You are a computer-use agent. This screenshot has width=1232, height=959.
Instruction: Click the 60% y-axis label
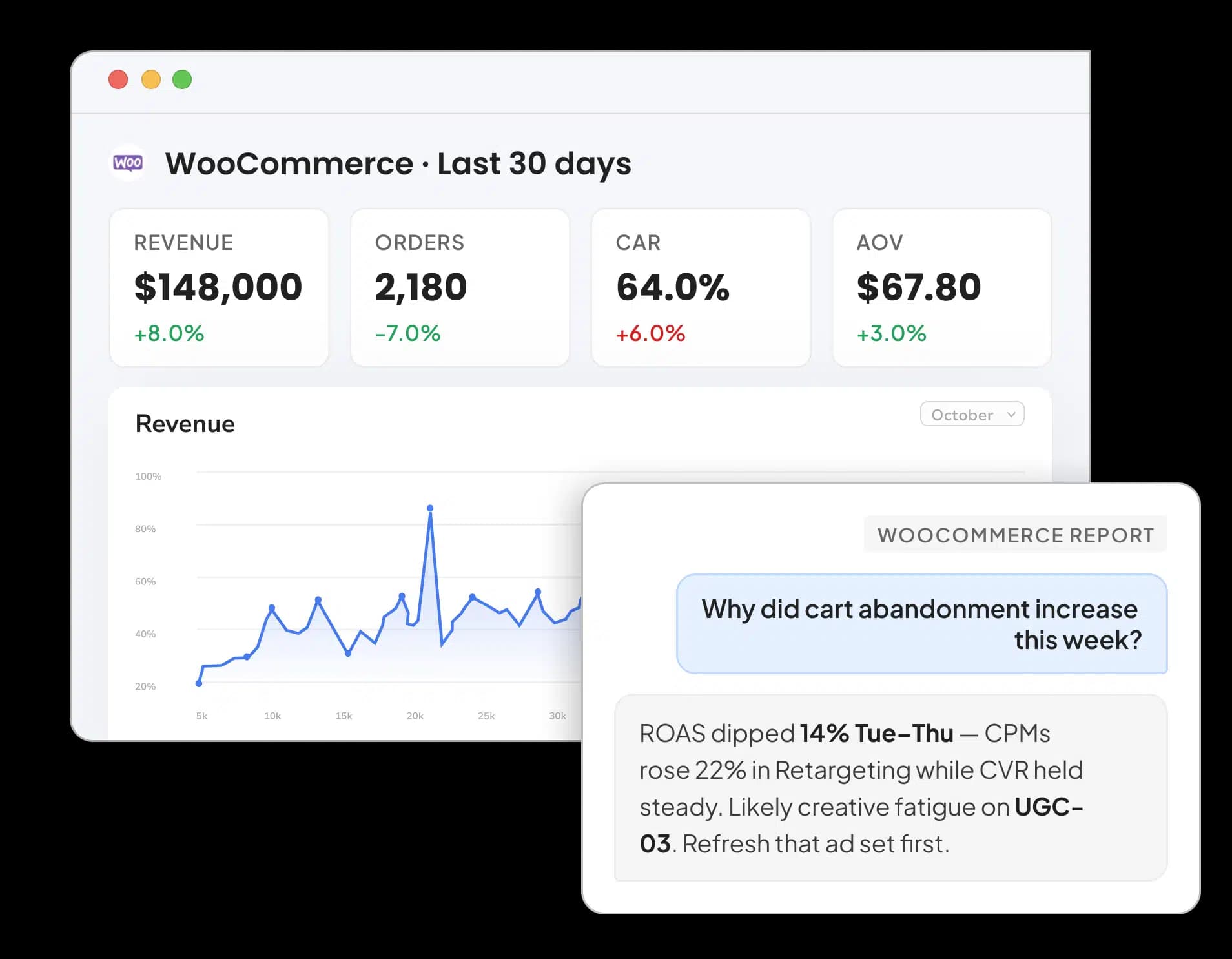(145, 581)
